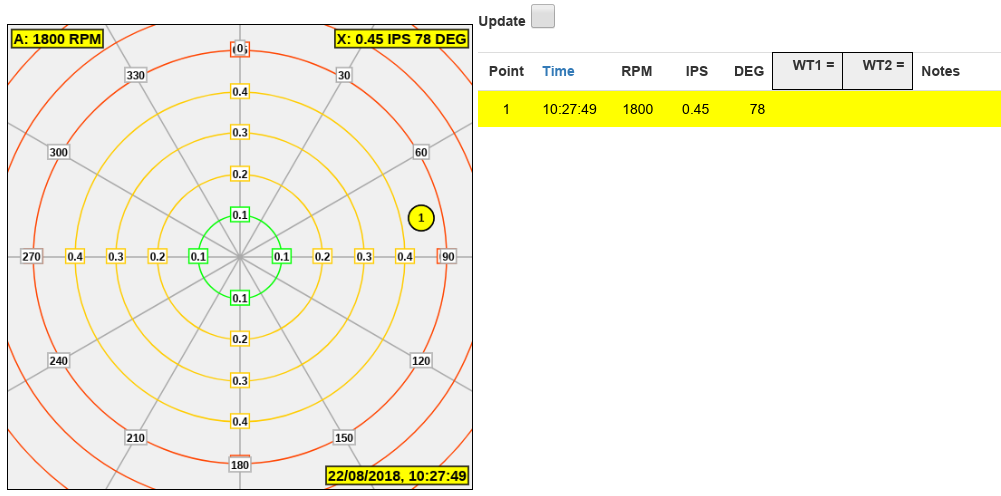Click the DEG column header
This screenshot has height=496, width=1001.
(x=748, y=72)
